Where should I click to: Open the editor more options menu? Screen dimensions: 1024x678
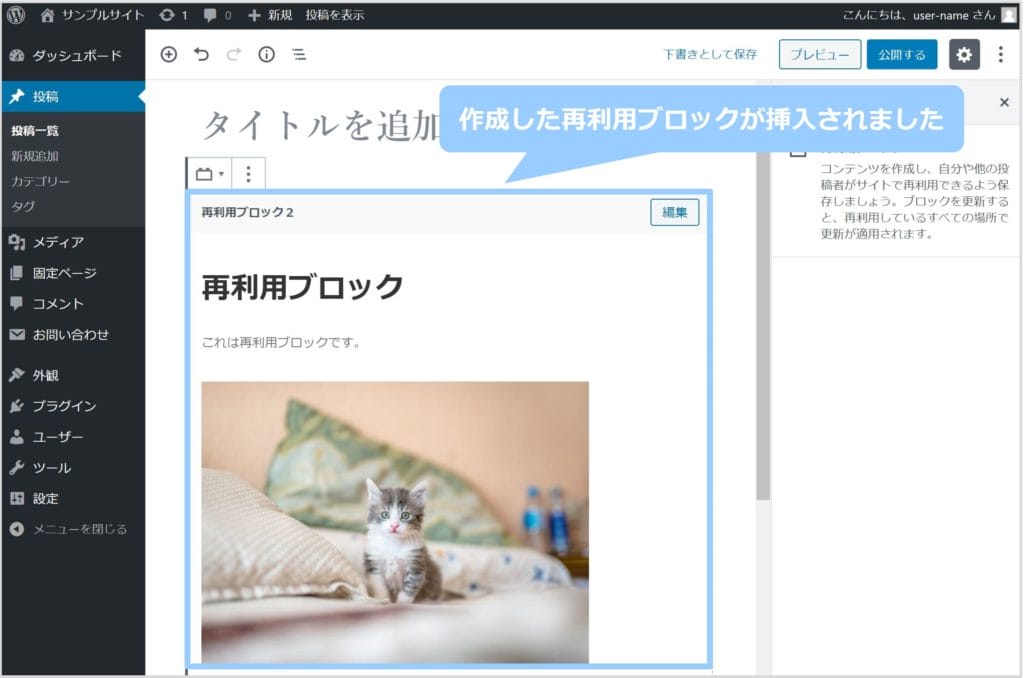click(1000, 55)
